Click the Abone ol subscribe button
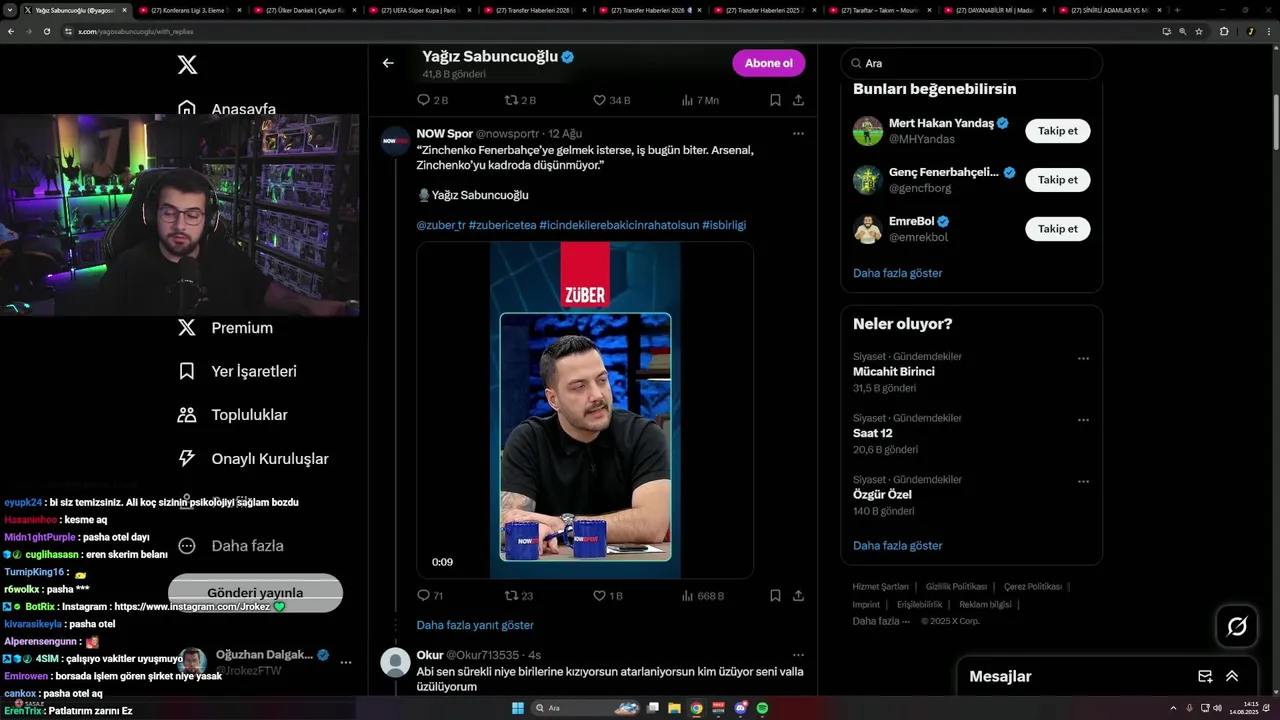The height and width of the screenshot is (720, 1280). (768, 63)
